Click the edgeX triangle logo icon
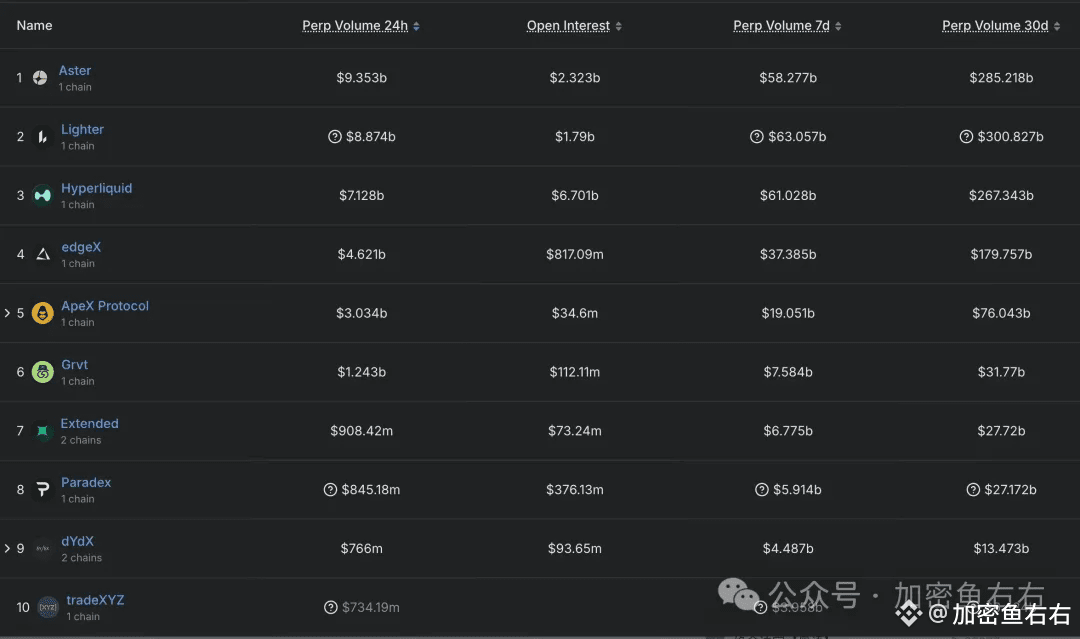Image resolution: width=1080 pixels, height=639 pixels. [x=42, y=255]
